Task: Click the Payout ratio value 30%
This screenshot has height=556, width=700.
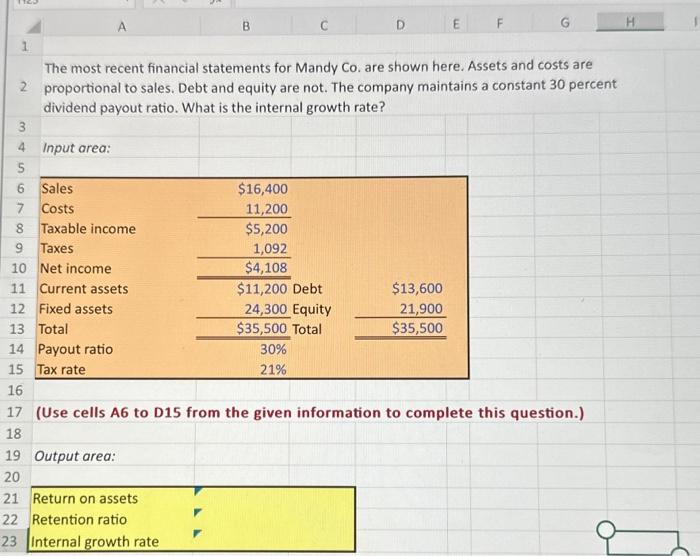Action: tap(273, 349)
